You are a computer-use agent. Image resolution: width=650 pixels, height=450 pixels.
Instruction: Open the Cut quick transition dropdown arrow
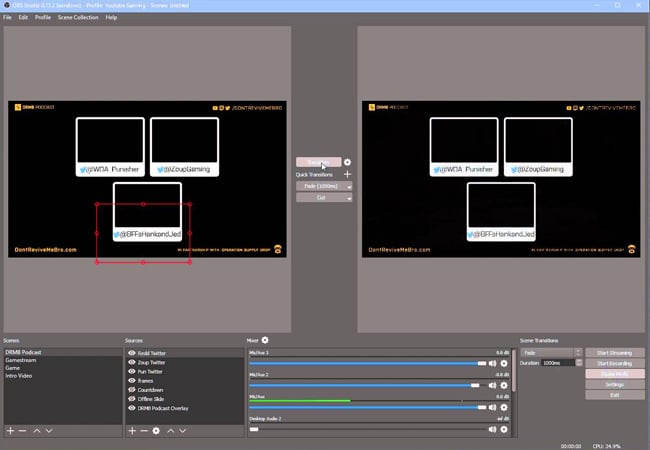[x=349, y=198]
